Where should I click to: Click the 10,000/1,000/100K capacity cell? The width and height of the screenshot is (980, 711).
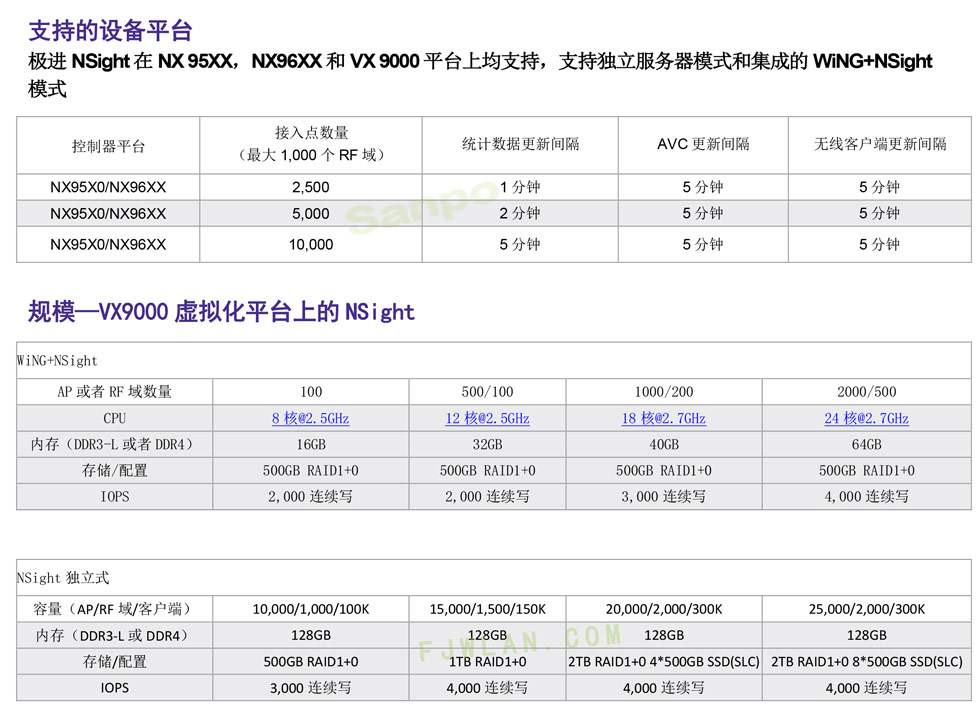[311, 609]
